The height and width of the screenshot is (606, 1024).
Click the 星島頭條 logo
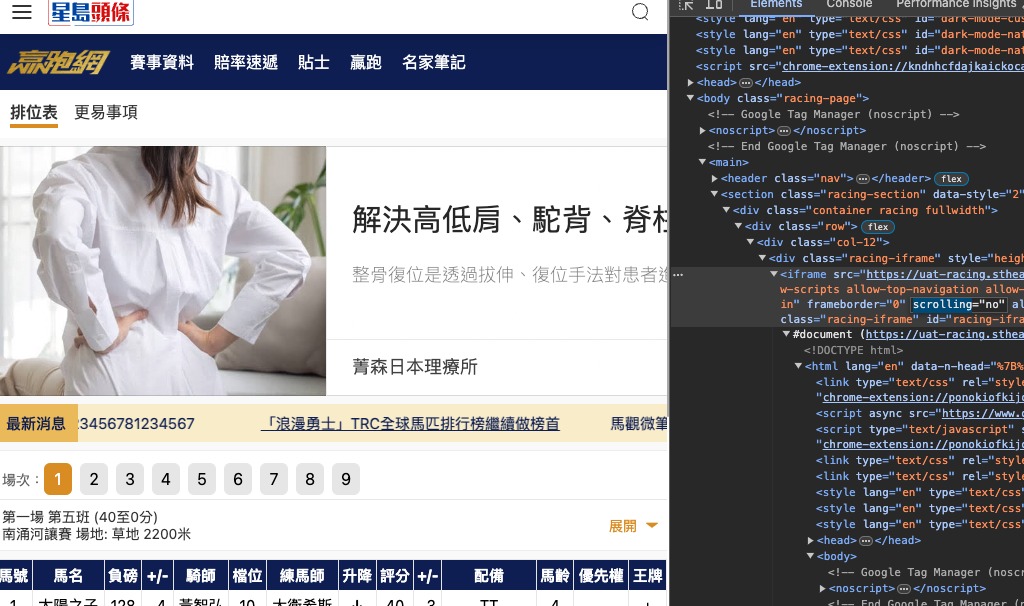coord(90,12)
